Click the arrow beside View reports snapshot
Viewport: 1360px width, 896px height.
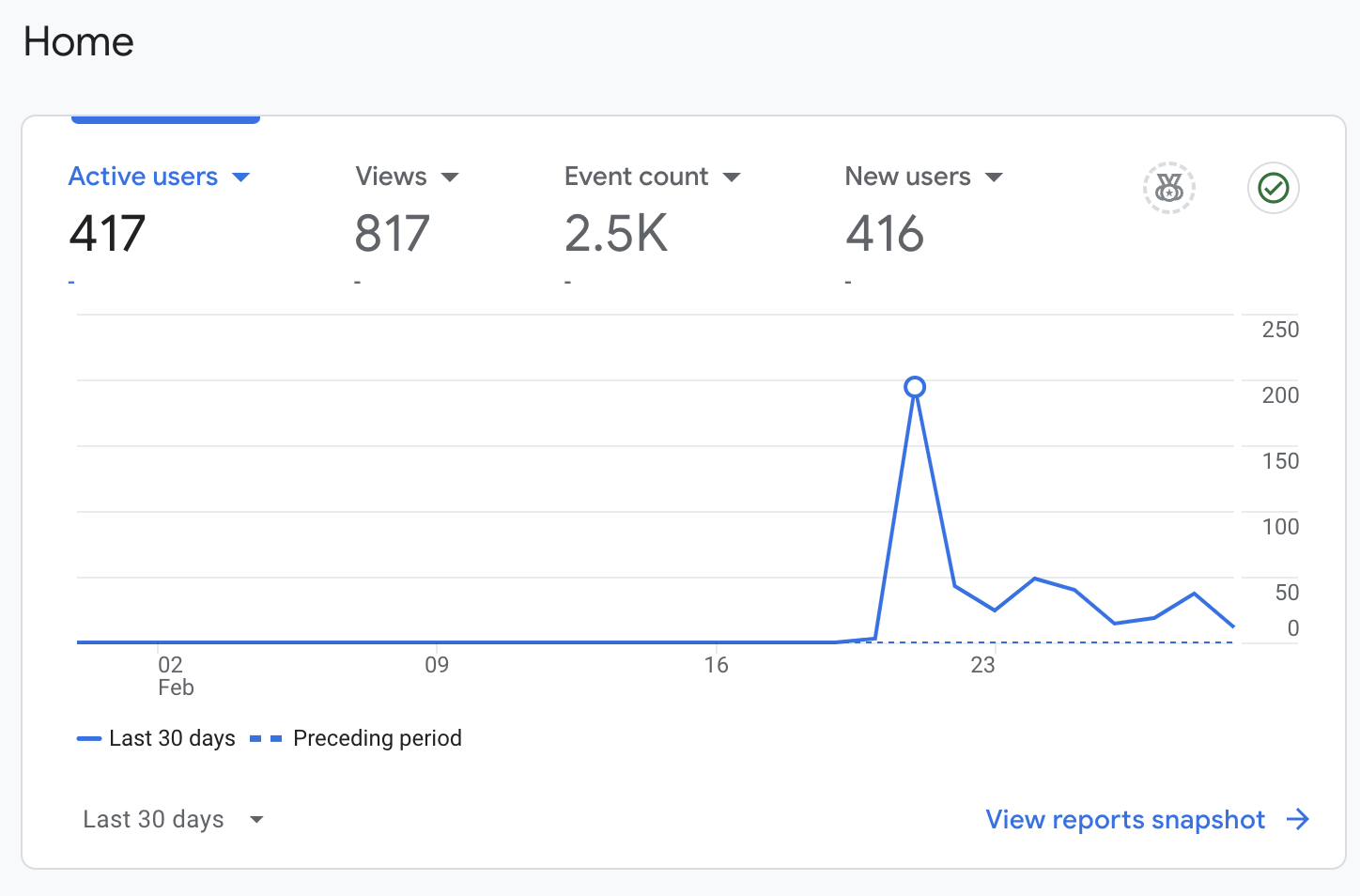click(x=1298, y=820)
